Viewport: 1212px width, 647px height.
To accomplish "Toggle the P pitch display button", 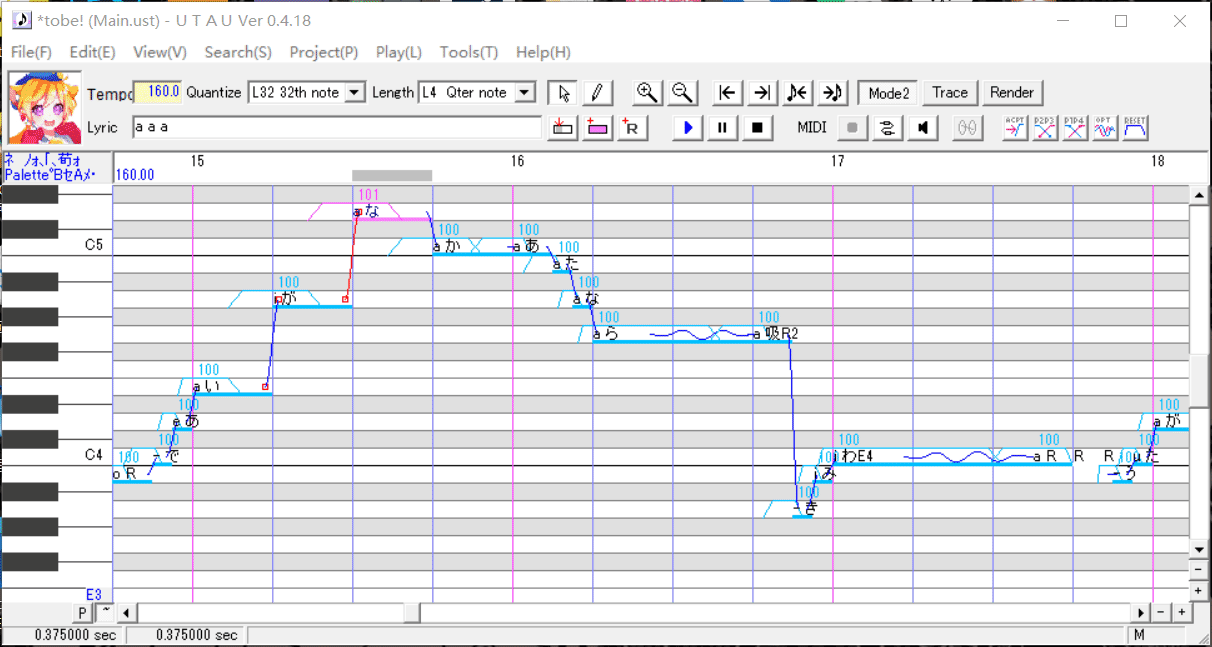I will pyautogui.click(x=82, y=612).
